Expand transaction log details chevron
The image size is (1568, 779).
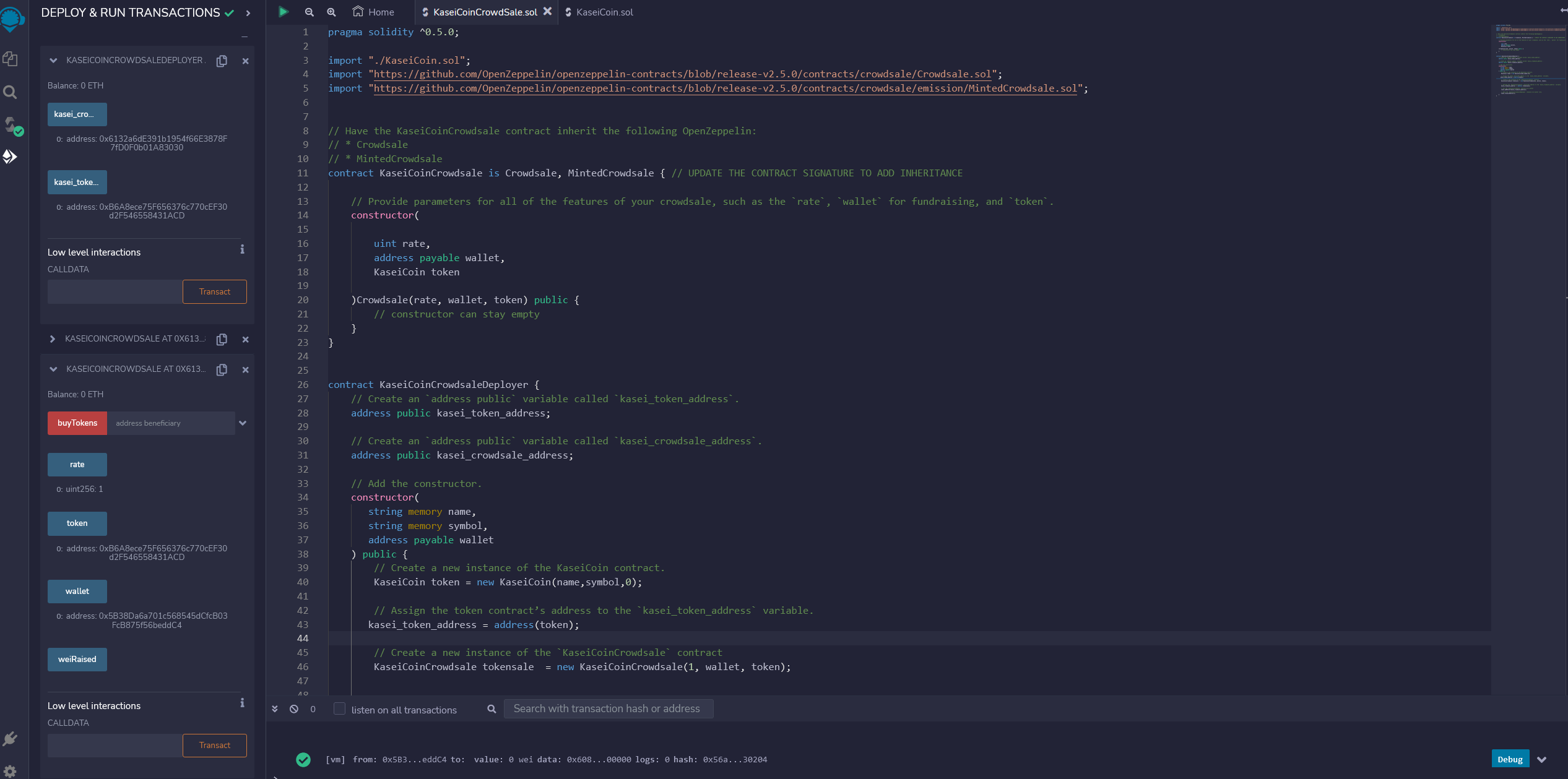(1541, 760)
